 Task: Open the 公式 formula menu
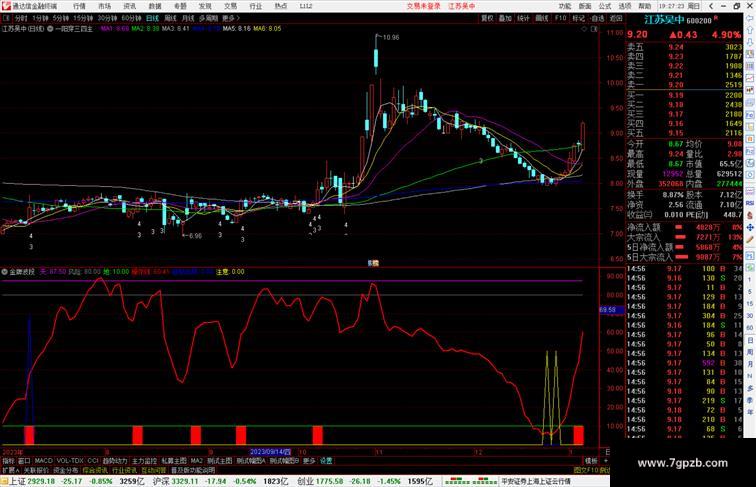tap(605, 6)
